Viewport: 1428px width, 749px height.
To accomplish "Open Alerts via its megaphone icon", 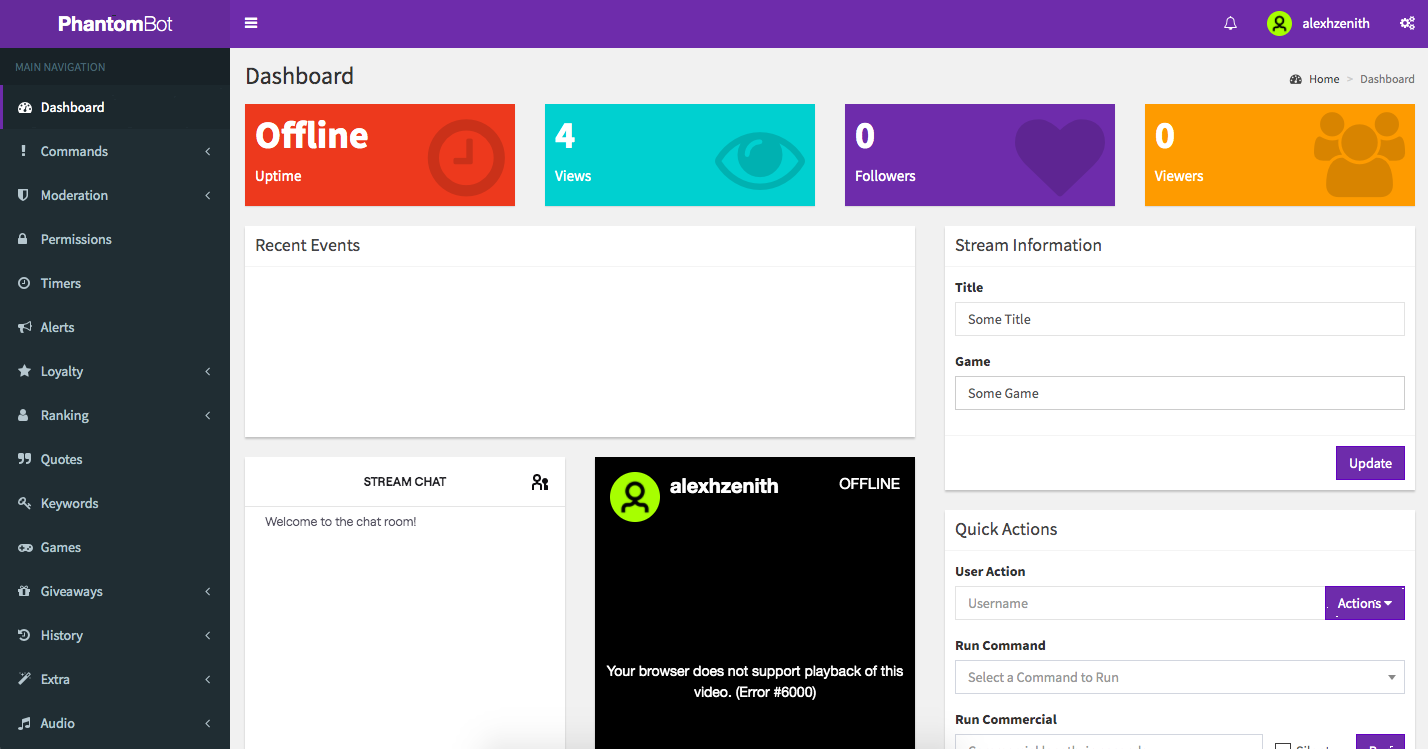I will pyautogui.click(x=24, y=327).
